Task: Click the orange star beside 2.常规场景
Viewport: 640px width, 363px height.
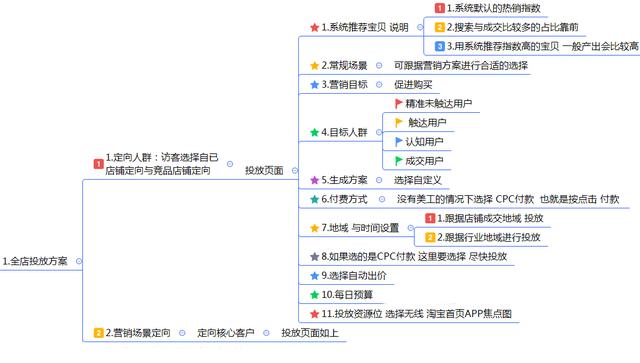Action: point(314,65)
